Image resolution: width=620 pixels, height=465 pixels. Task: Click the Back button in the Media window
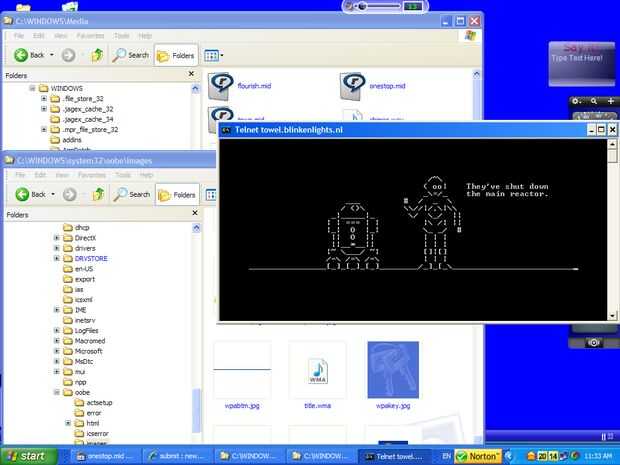[29, 55]
